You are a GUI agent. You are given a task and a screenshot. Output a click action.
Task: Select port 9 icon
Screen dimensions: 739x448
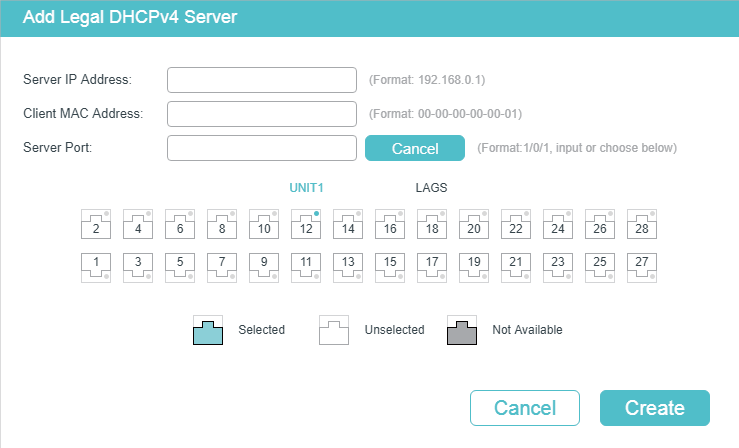pos(264,268)
